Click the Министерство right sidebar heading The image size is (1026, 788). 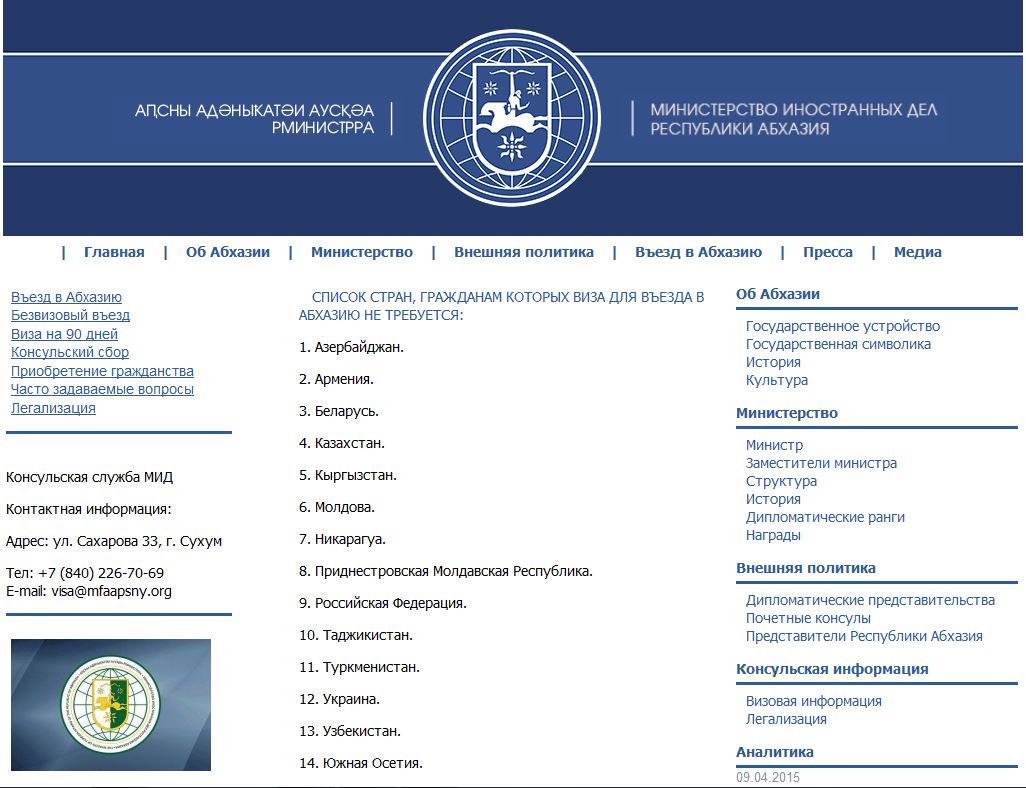tap(787, 413)
